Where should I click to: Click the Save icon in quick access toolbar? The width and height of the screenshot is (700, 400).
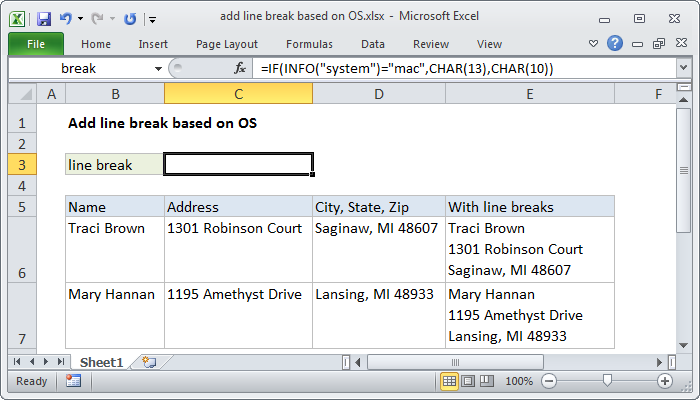44,19
